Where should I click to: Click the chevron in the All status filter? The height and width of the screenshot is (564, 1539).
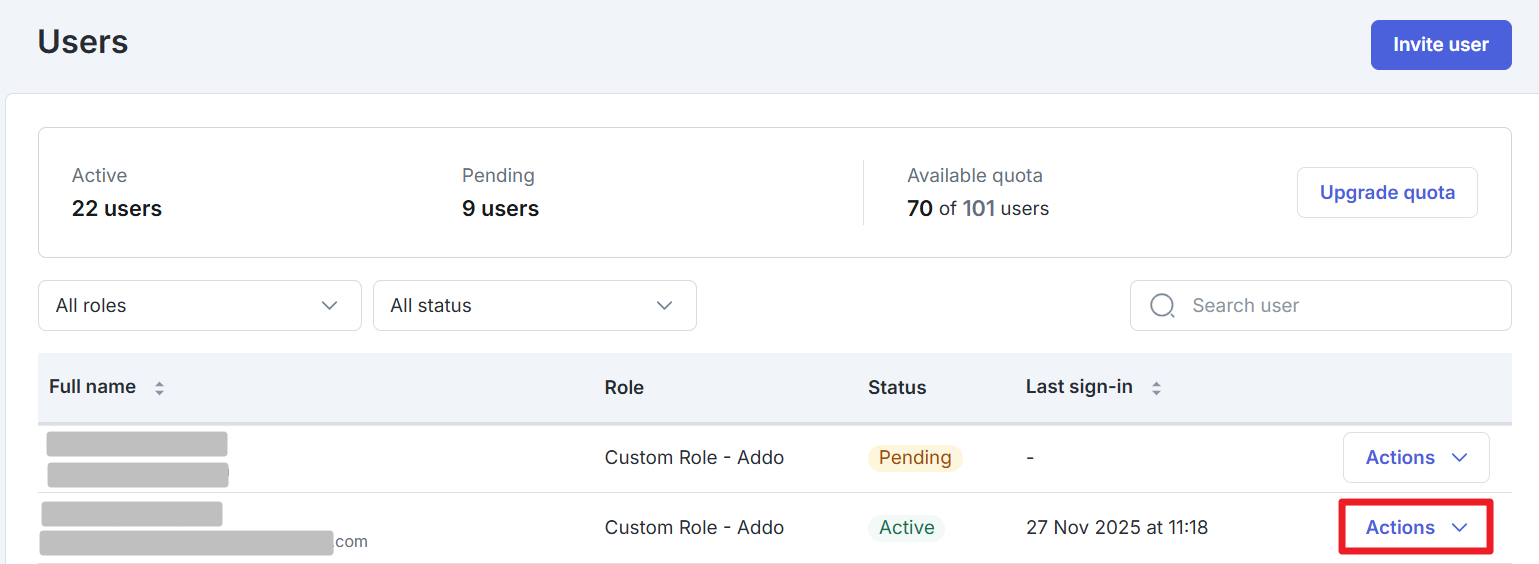pyautogui.click(x=665, y=306)
